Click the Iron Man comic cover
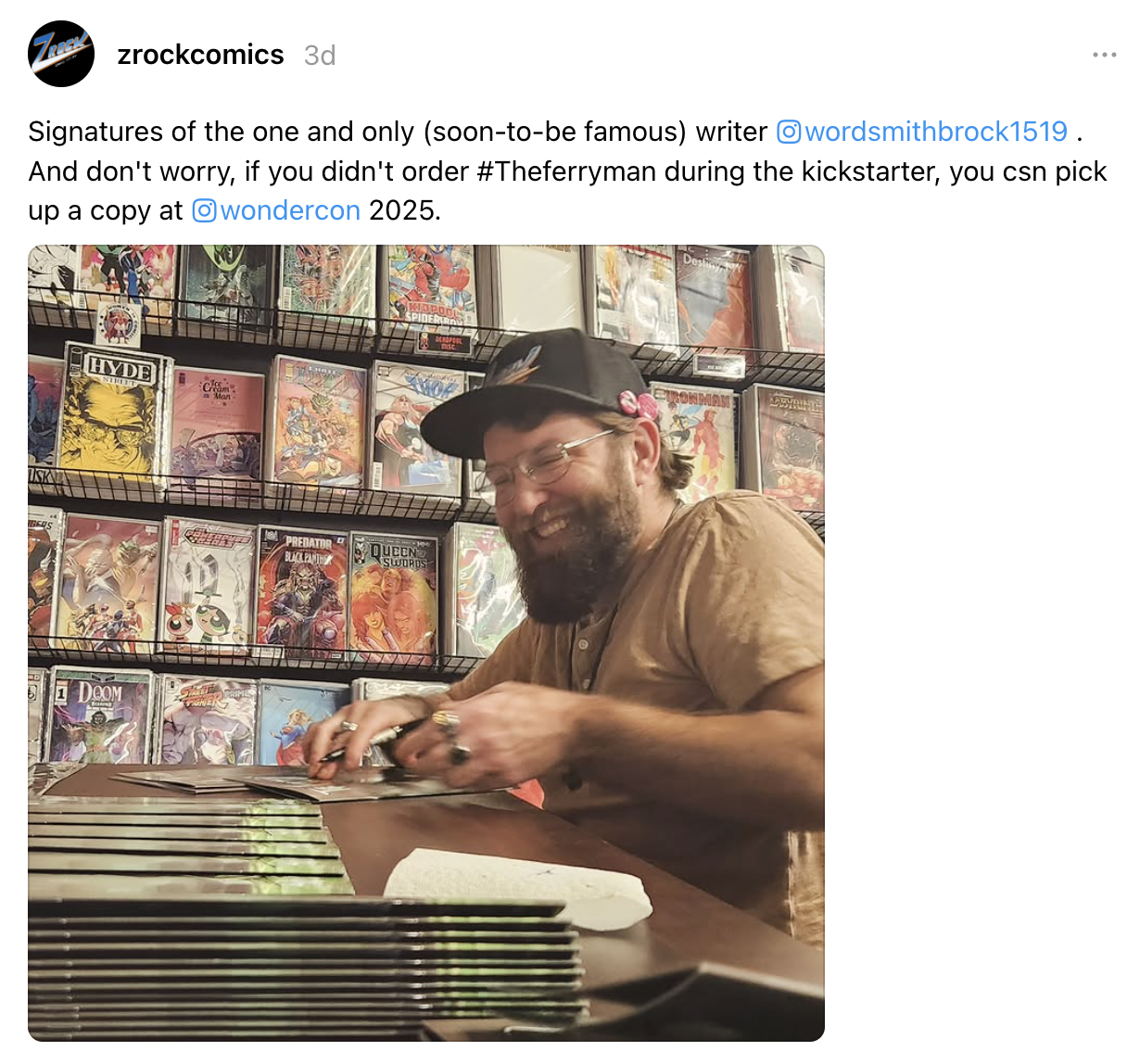Image resolution: width=1140 pixels, height=1064 pixels. 693,442
